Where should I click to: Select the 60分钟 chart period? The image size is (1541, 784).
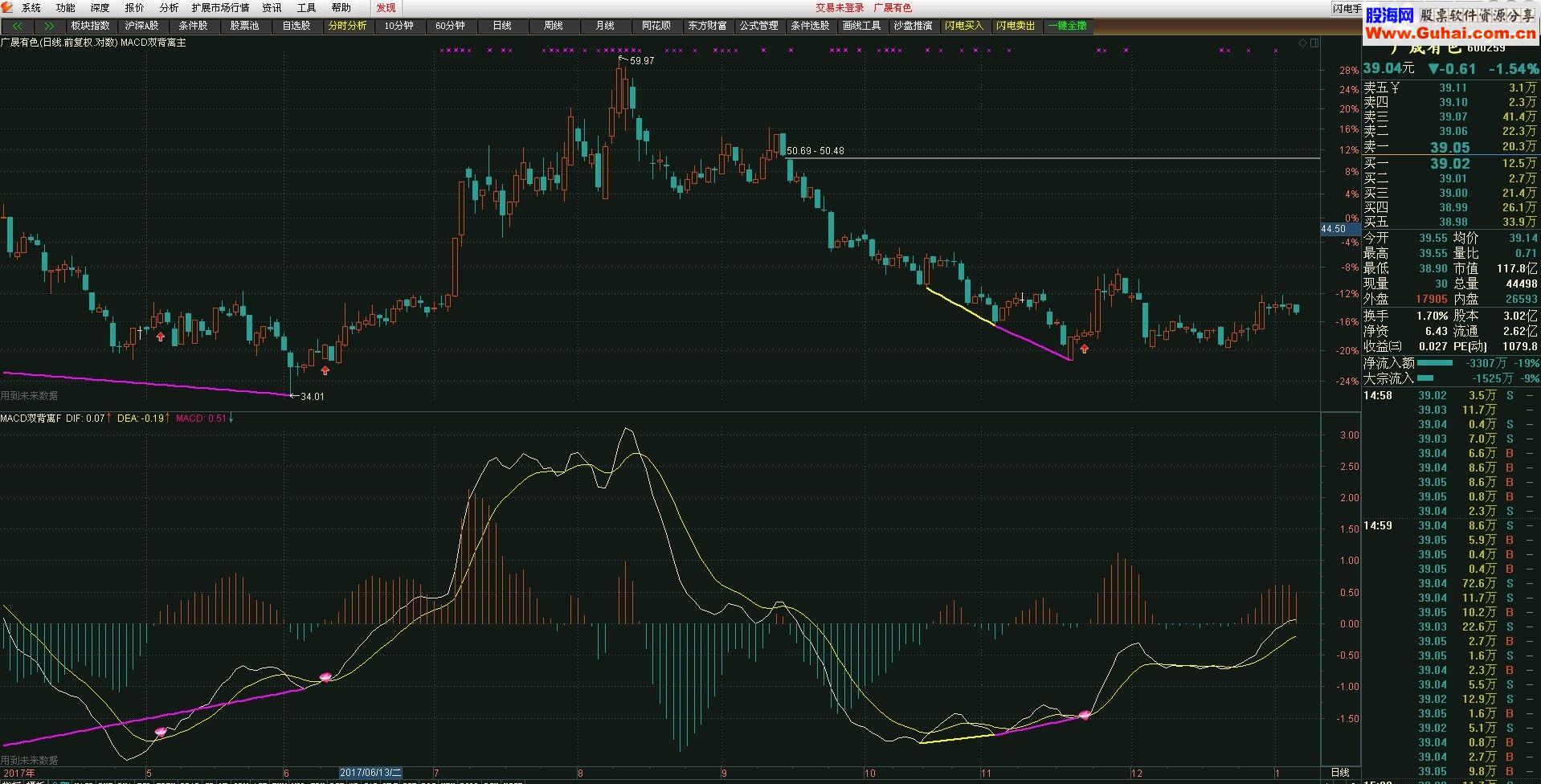(450, 26)
